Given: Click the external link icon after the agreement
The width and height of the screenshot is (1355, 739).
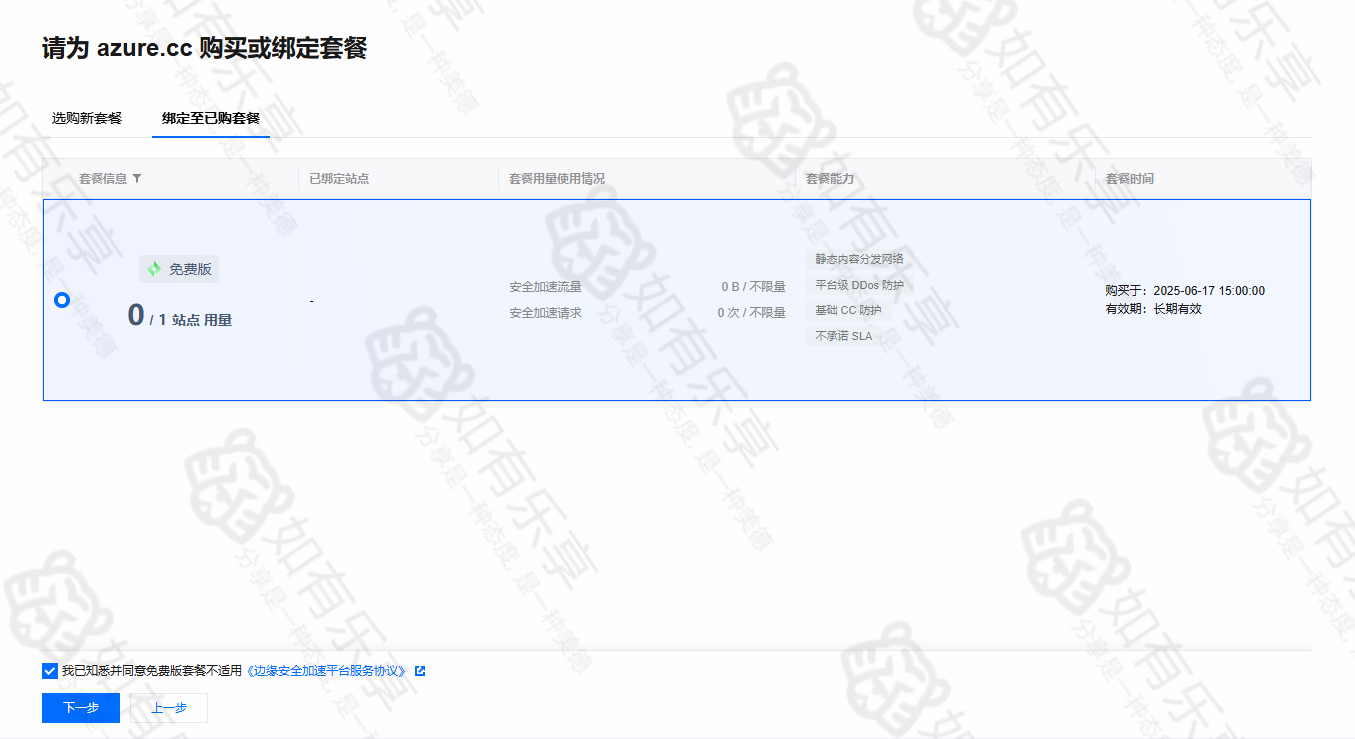Looking at the screenshot, I should [x=420, y=671].
